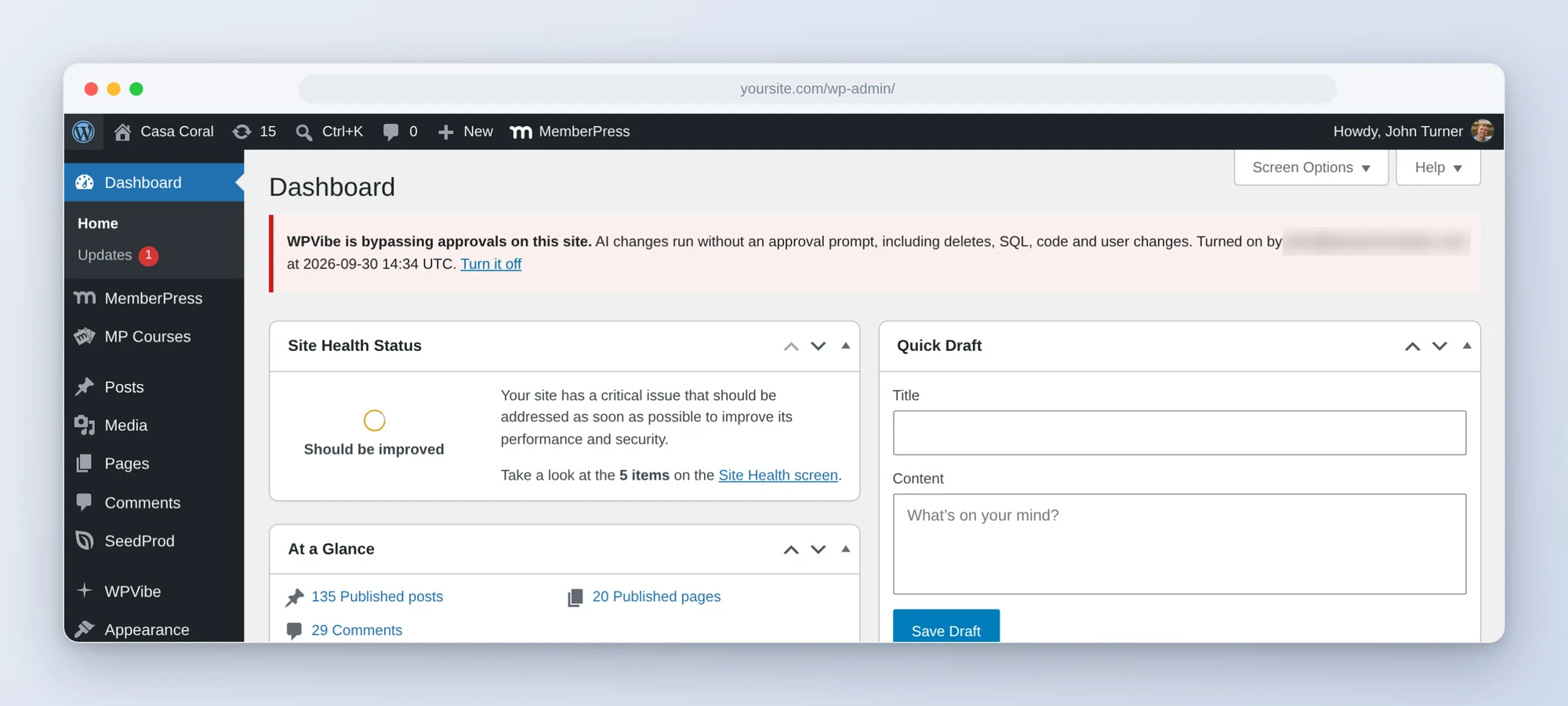Expand the Screen Options dropdown

pos(1311,168)
